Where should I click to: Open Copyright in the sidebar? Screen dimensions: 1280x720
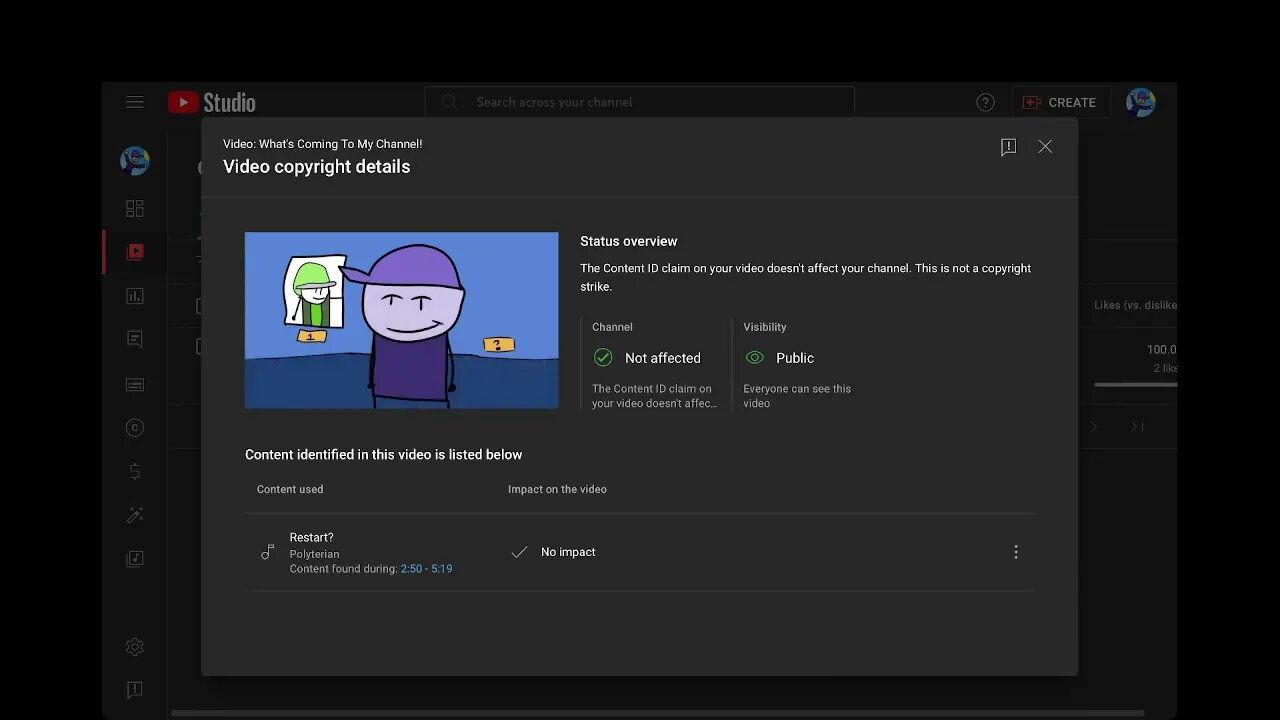[135, 428]
